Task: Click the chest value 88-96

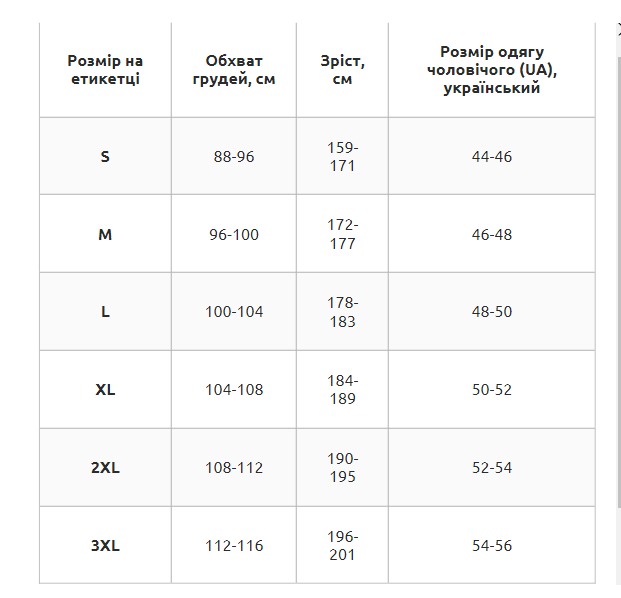Action: pyautogui.click(x=234, y=156)
